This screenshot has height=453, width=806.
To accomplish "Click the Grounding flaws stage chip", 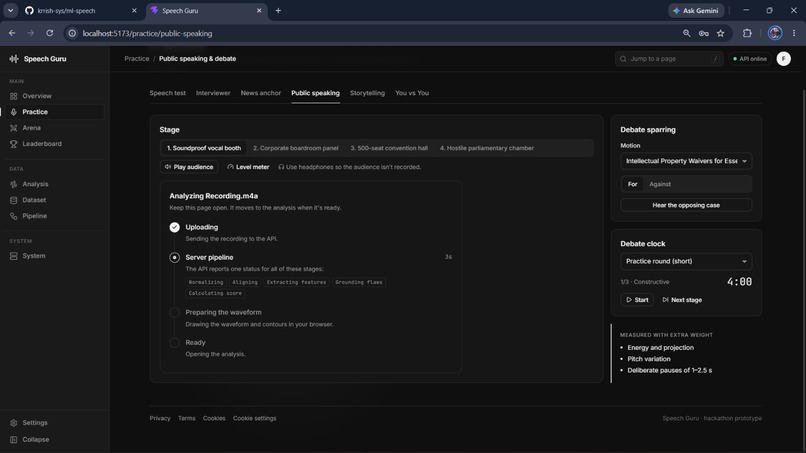I will point(359,282).
